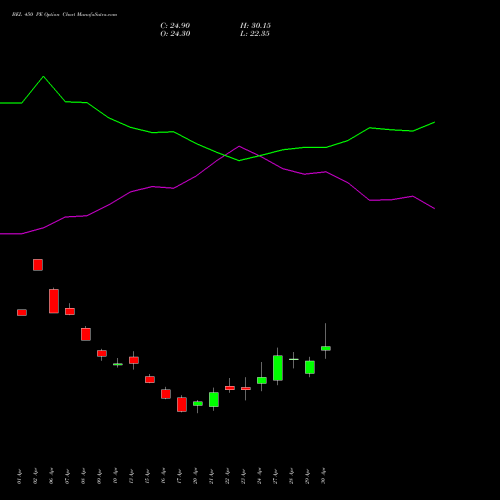The image size is (500, 500).
Task: Click the red candlestick for 17 Apr
Action: [182, 404]
